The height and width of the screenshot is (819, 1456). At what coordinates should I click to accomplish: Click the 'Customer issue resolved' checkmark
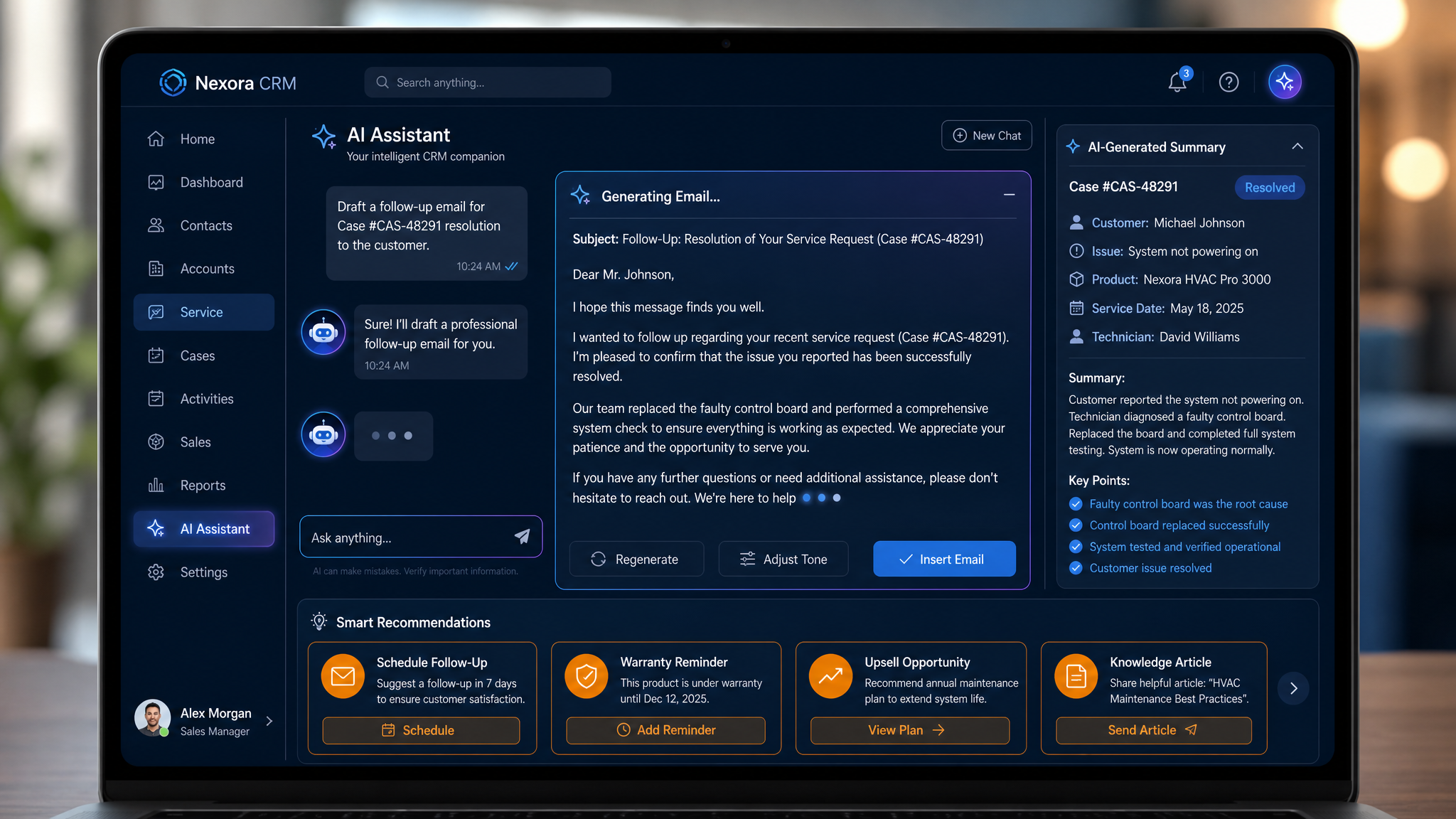coord(1076,568)
